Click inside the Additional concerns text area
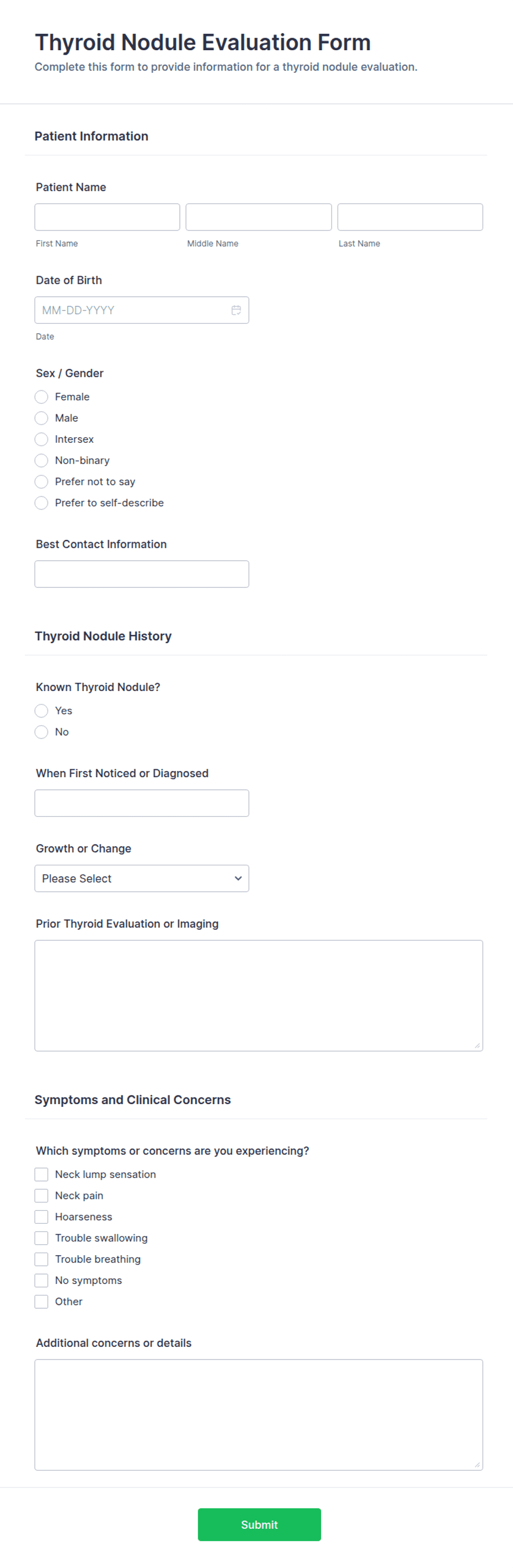Image resolution: width=513 pixels, height=1568 pixels. click(259, 1412)
